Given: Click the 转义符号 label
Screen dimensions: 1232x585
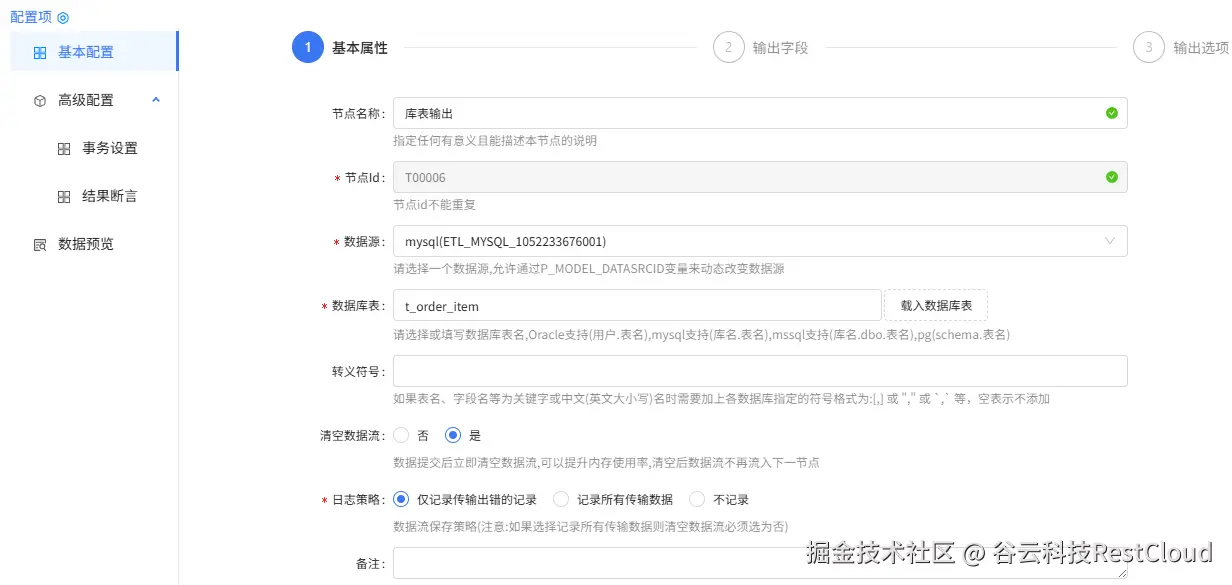Looking at the screenshot, I should pyautogui.click(x=359, y=371).
